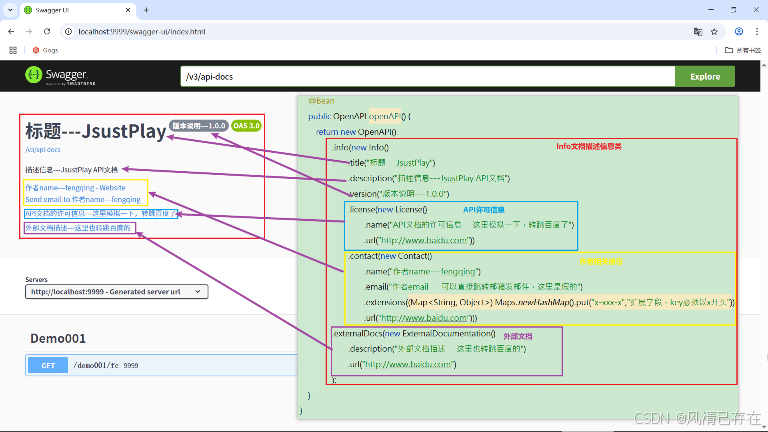Viewport: 768px width, 432px height.
Task: Click Send email to author link
Action: coord(83,199)
